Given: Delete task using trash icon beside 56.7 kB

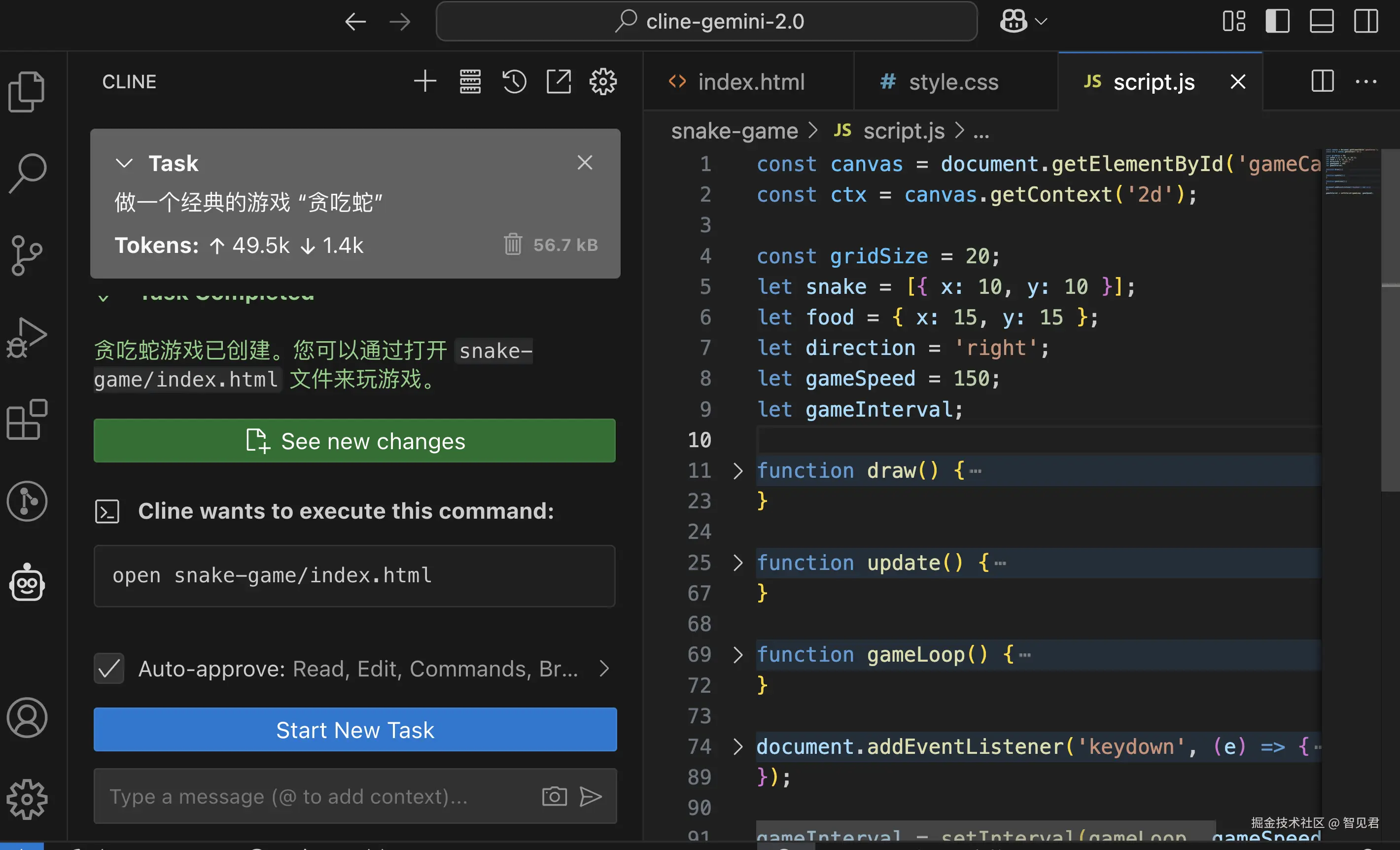Looking at the screenshot, I should pyautogui.click(x=513, y=245).
